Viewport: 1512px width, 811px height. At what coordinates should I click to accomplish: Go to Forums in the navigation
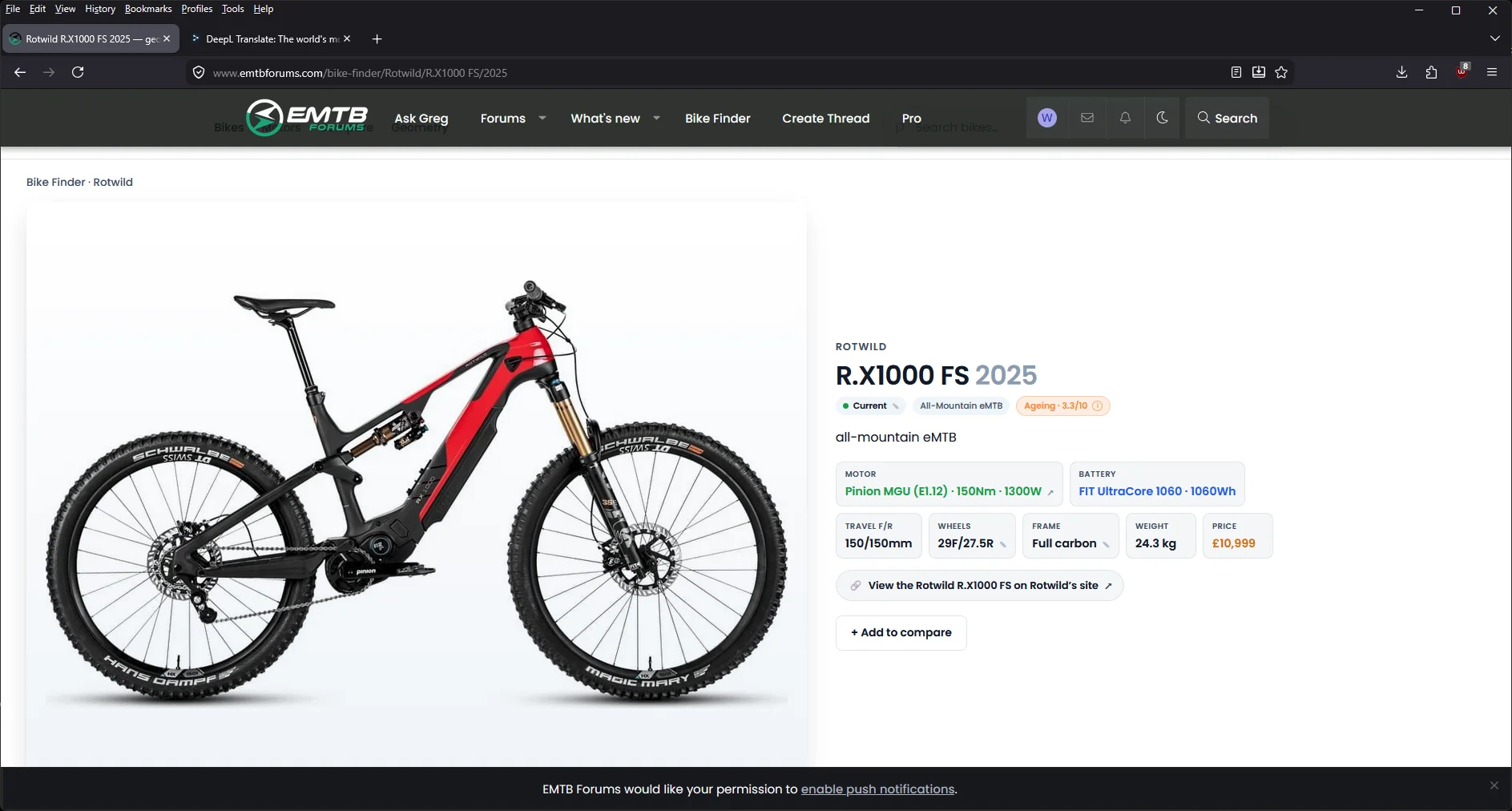coord(503,118)
